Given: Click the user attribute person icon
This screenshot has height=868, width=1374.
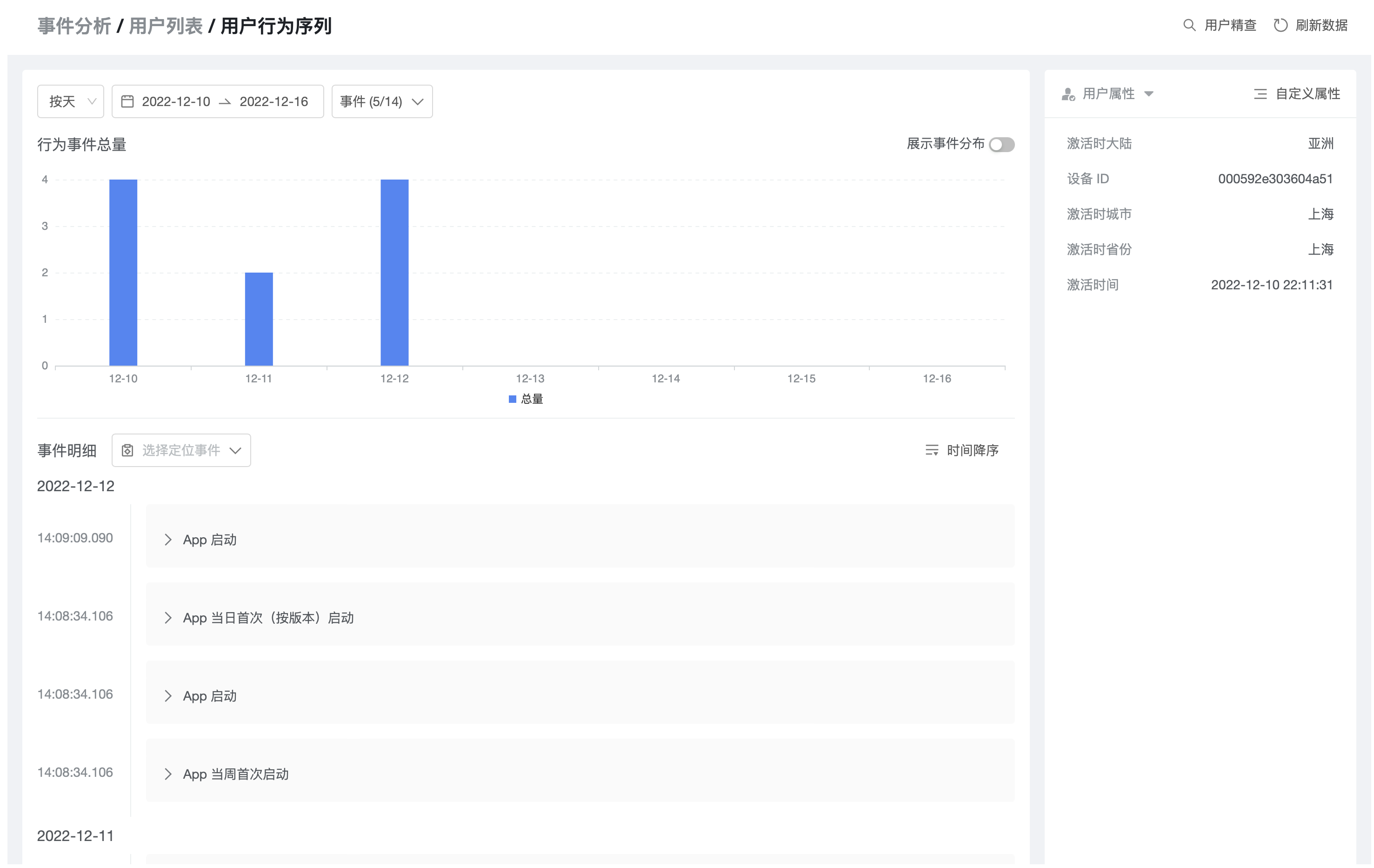Looking at the screenshot, I should (x=1067, y=94).
